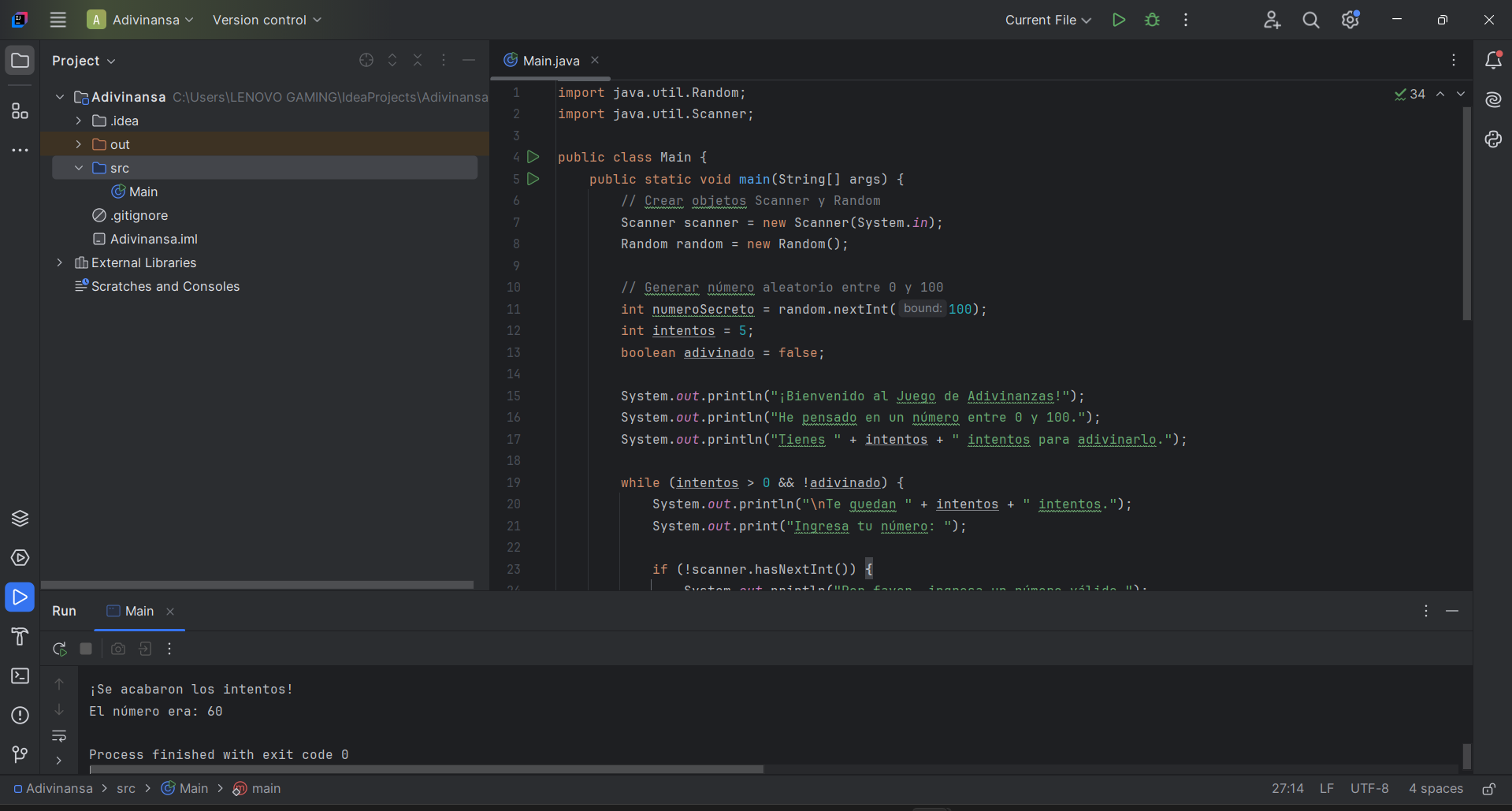Screen dimensions: 1512x811
Task: Open Version control dropdown
Action: 266,20
